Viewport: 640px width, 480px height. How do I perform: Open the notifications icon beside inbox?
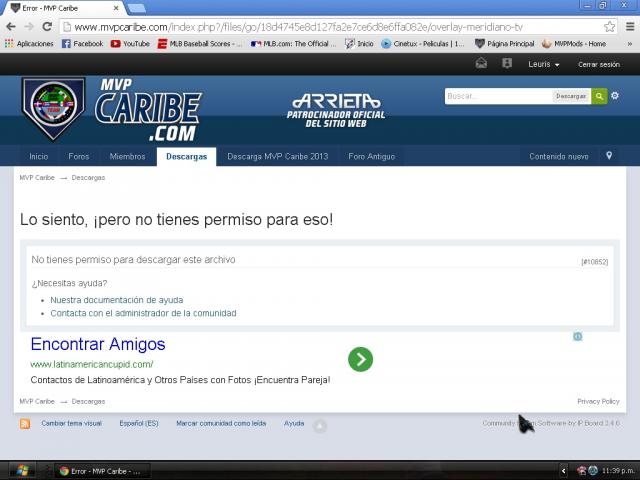tap(506, 63)
